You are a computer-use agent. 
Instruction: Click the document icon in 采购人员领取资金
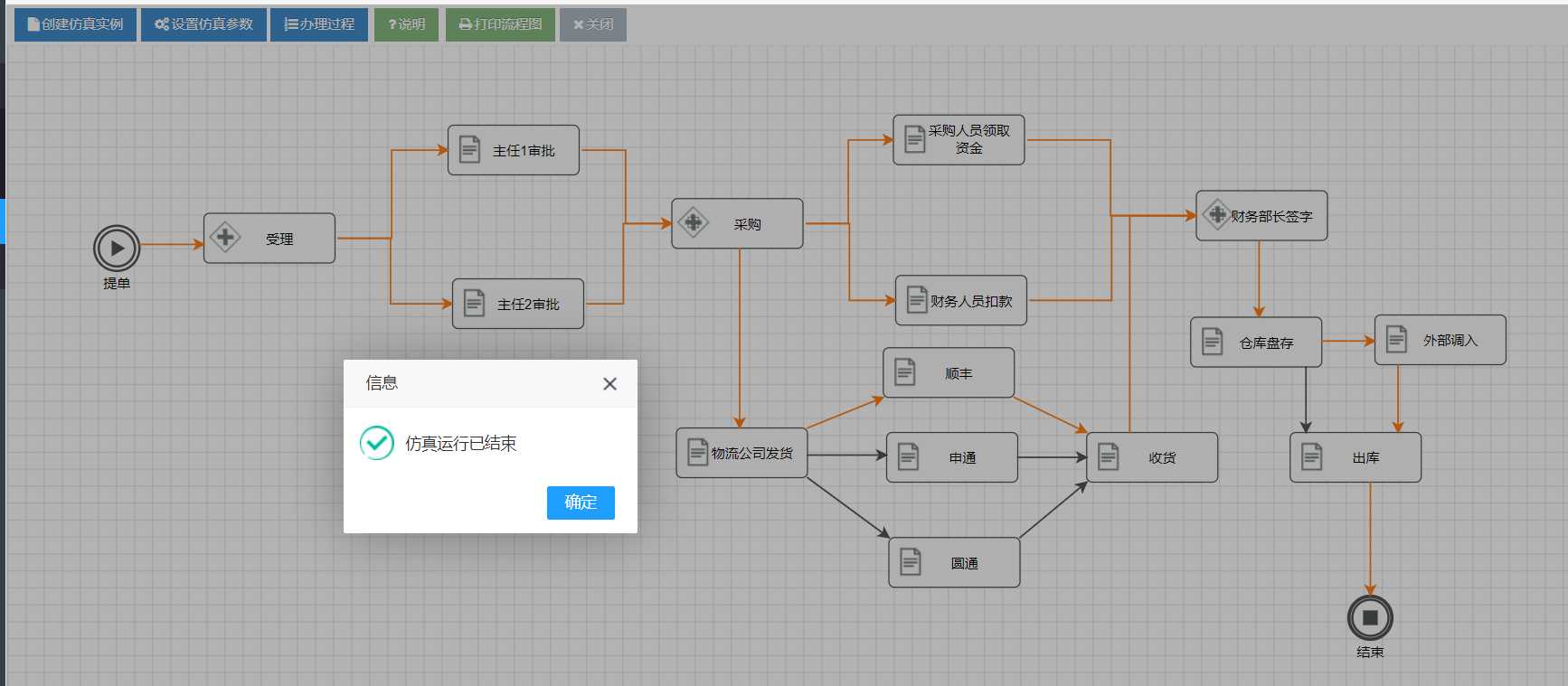[x=914, y=138]
